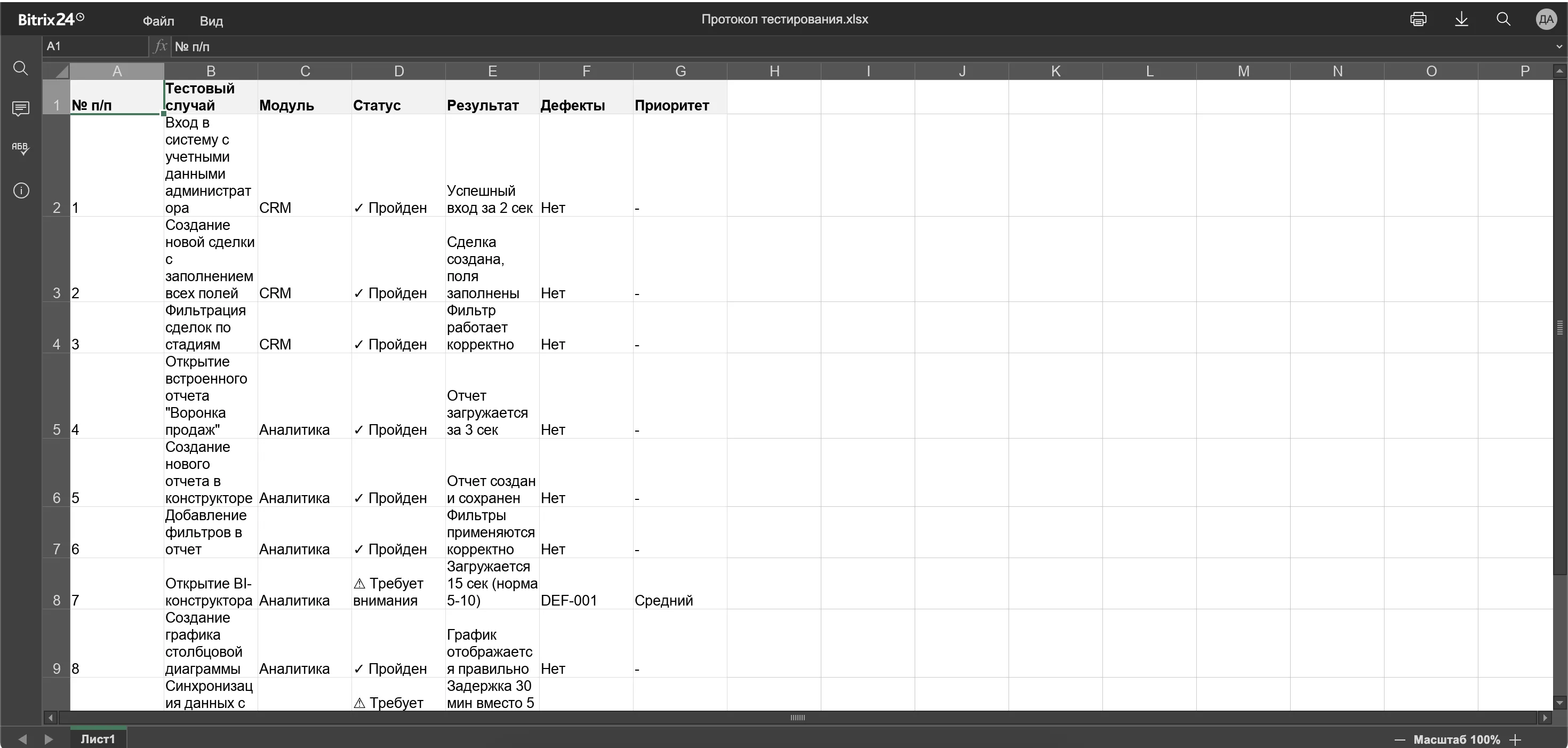Open the Файл menu
This screenshot has width=1568, height=748.
point(158,21)
